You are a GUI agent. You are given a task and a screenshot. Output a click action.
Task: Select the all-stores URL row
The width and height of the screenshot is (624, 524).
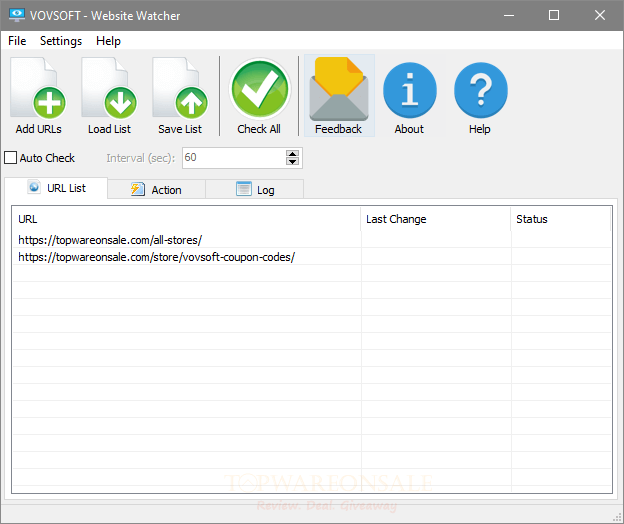click(x=312, y=240)
